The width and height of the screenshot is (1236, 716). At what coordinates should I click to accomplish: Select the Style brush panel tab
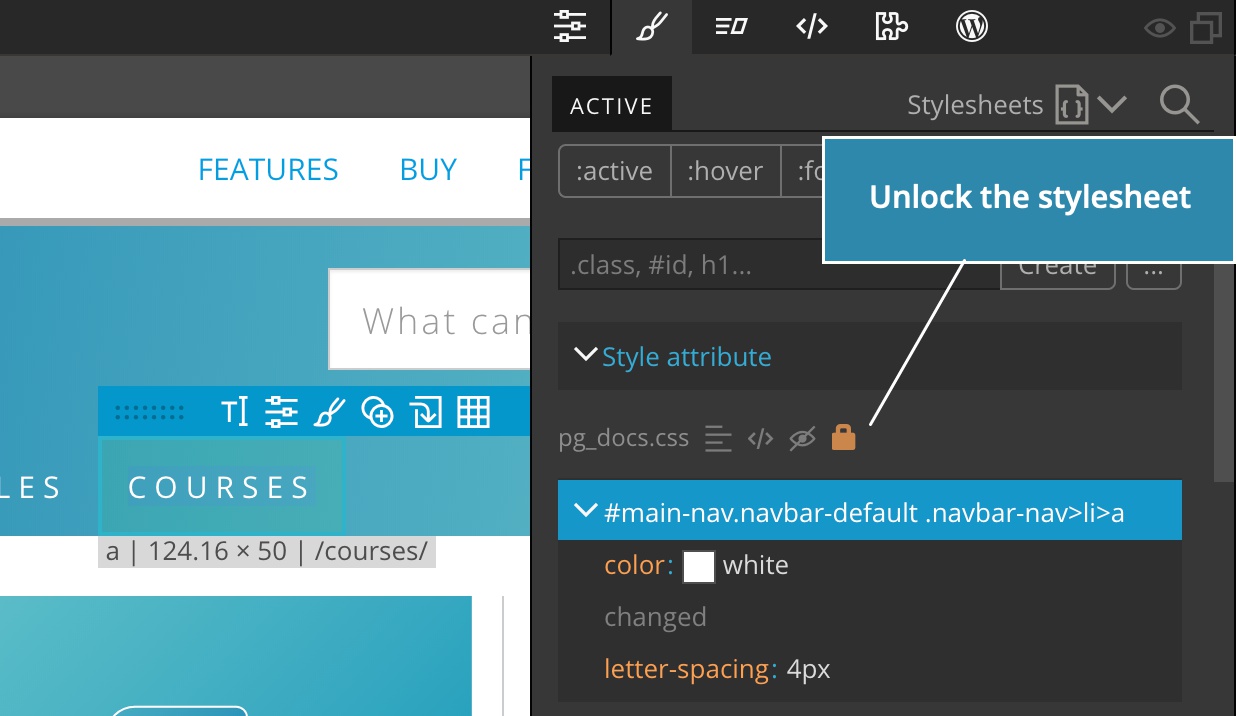pyautogui.click(x=652, y=27)
